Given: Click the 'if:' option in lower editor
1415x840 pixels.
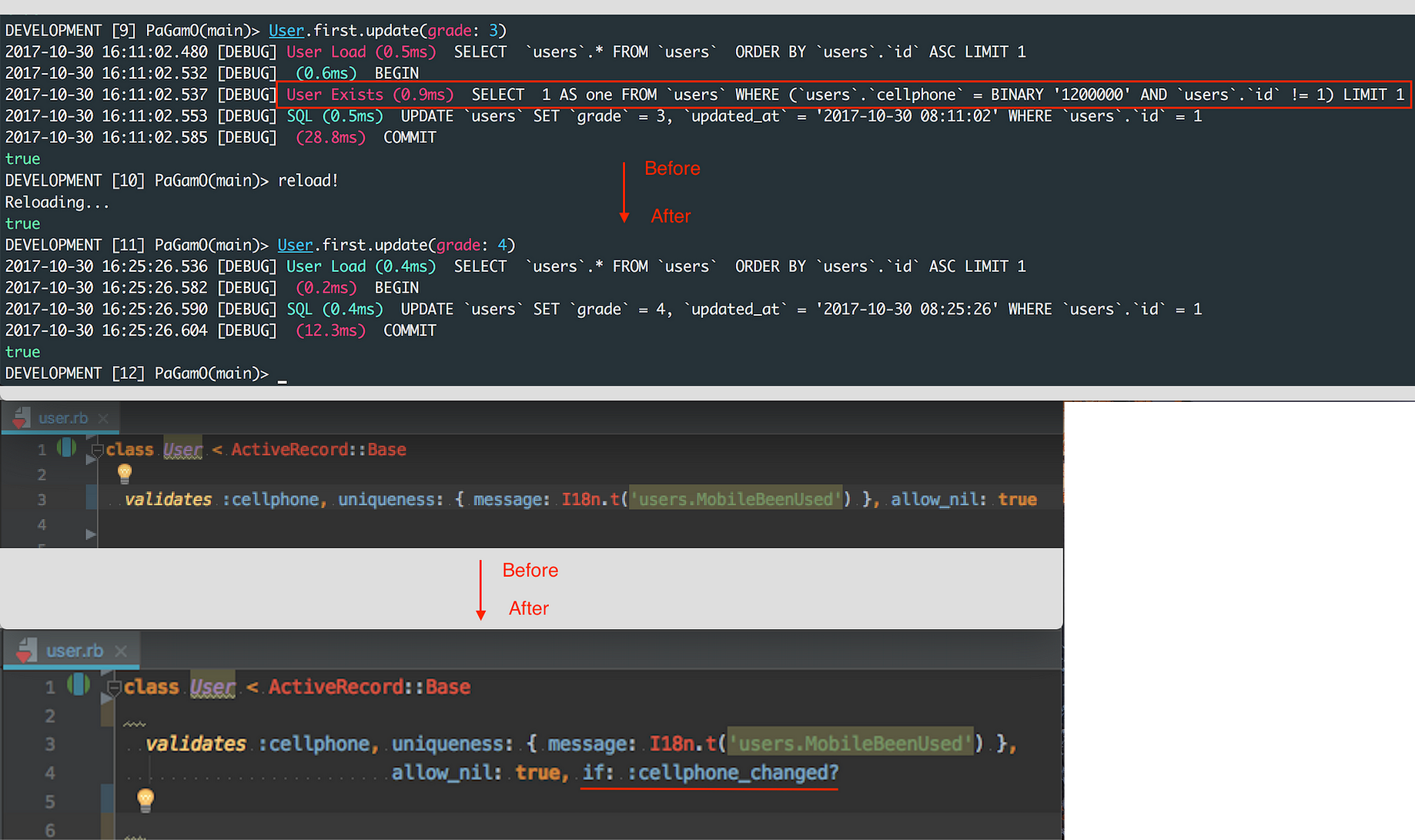Looking at the screenshot, I should tap(598, 772).
